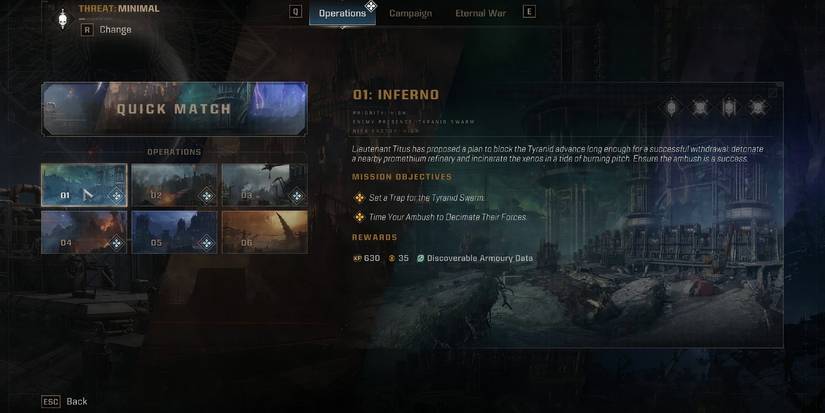Open the Eternal War tab

click(480, 13)
